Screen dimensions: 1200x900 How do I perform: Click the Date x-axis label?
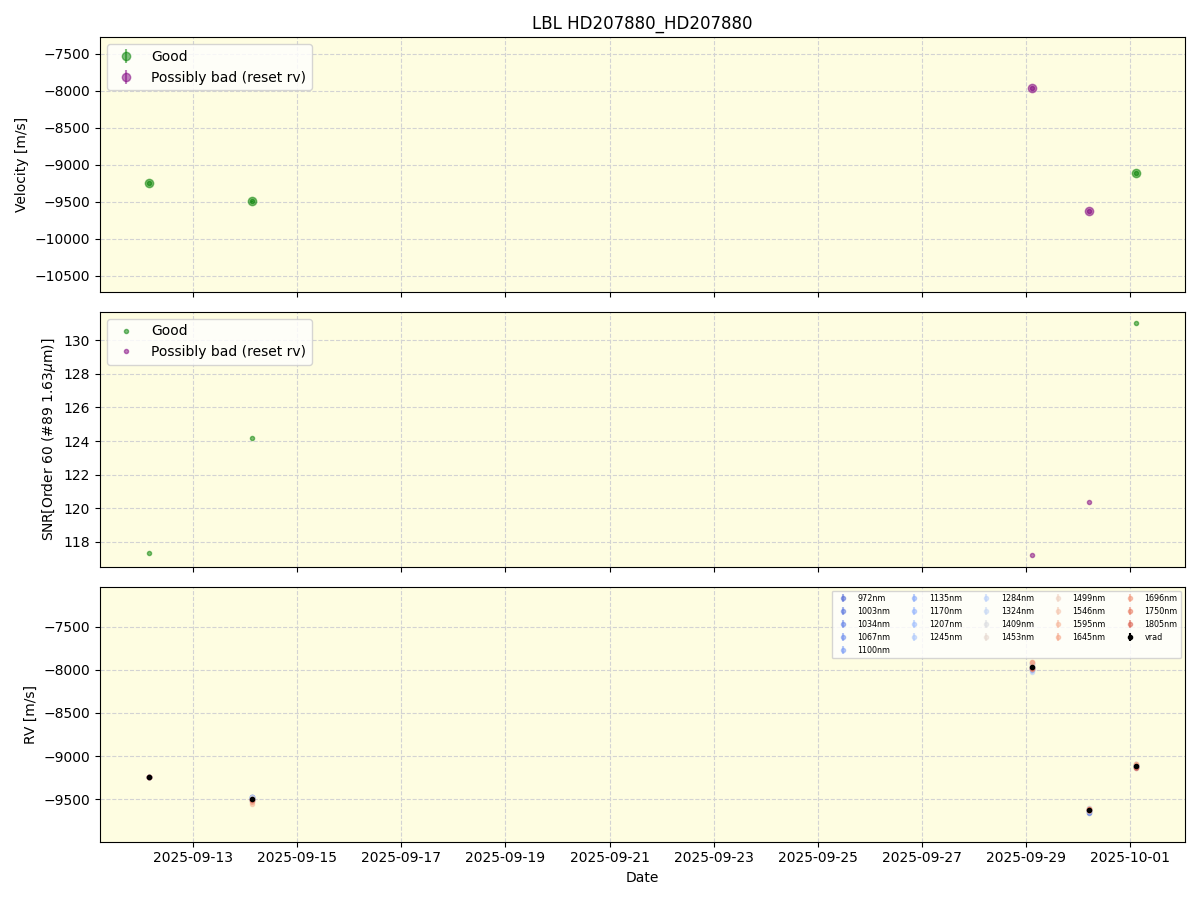tap(642, 877)
